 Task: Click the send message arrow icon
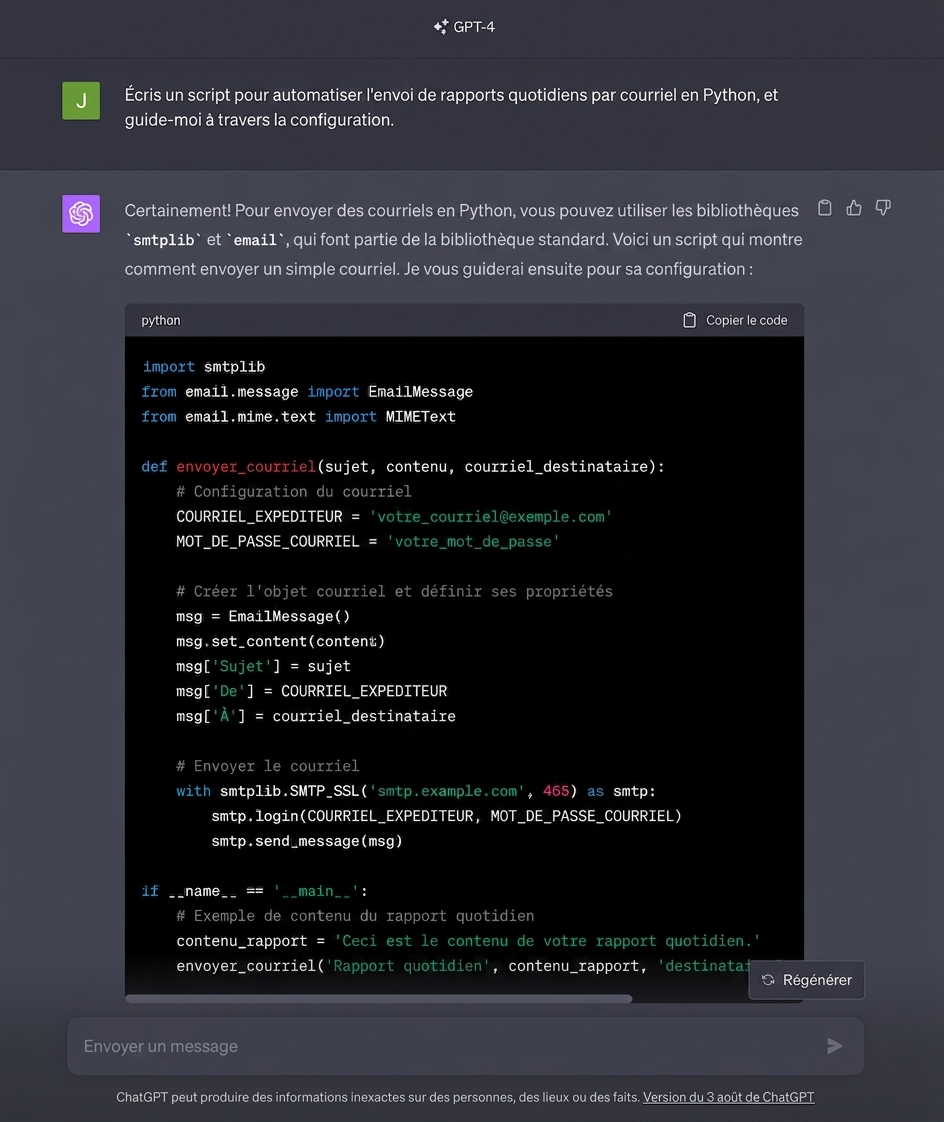point(834,1046)
